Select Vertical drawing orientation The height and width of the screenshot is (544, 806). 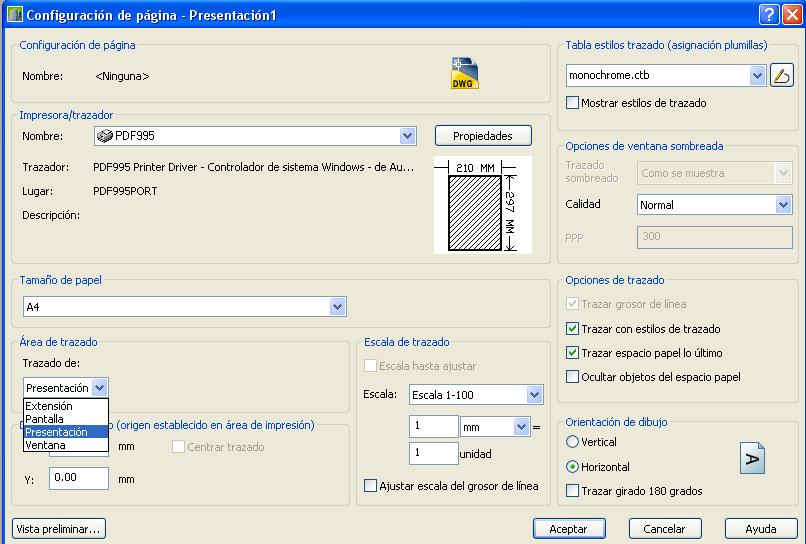tap(573, 442)
